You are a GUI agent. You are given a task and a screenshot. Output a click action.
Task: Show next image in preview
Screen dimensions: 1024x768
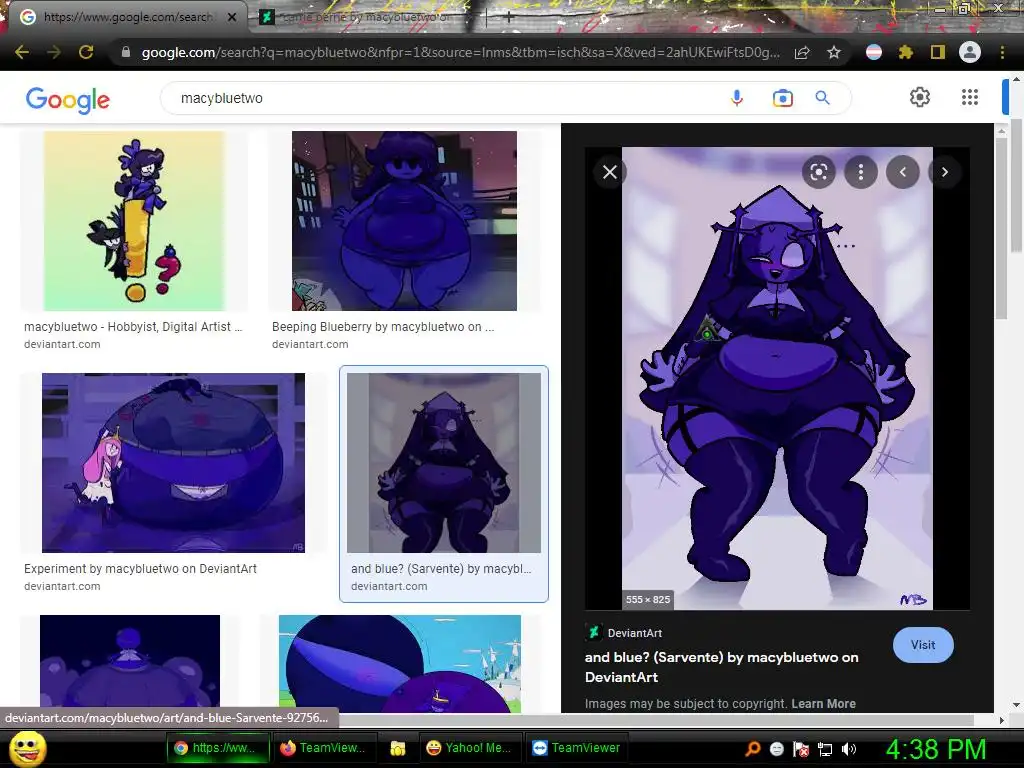944,172
